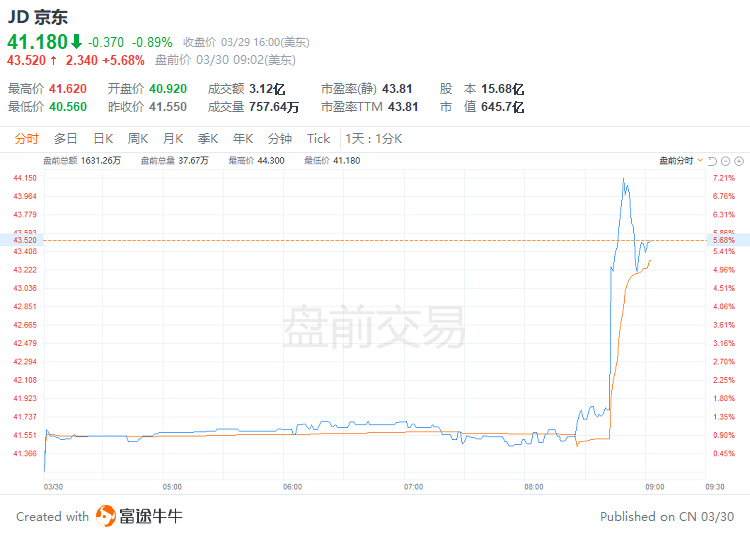Switch to 多日 tab
This screenshot has width=750, height=537.
[66, 139]
